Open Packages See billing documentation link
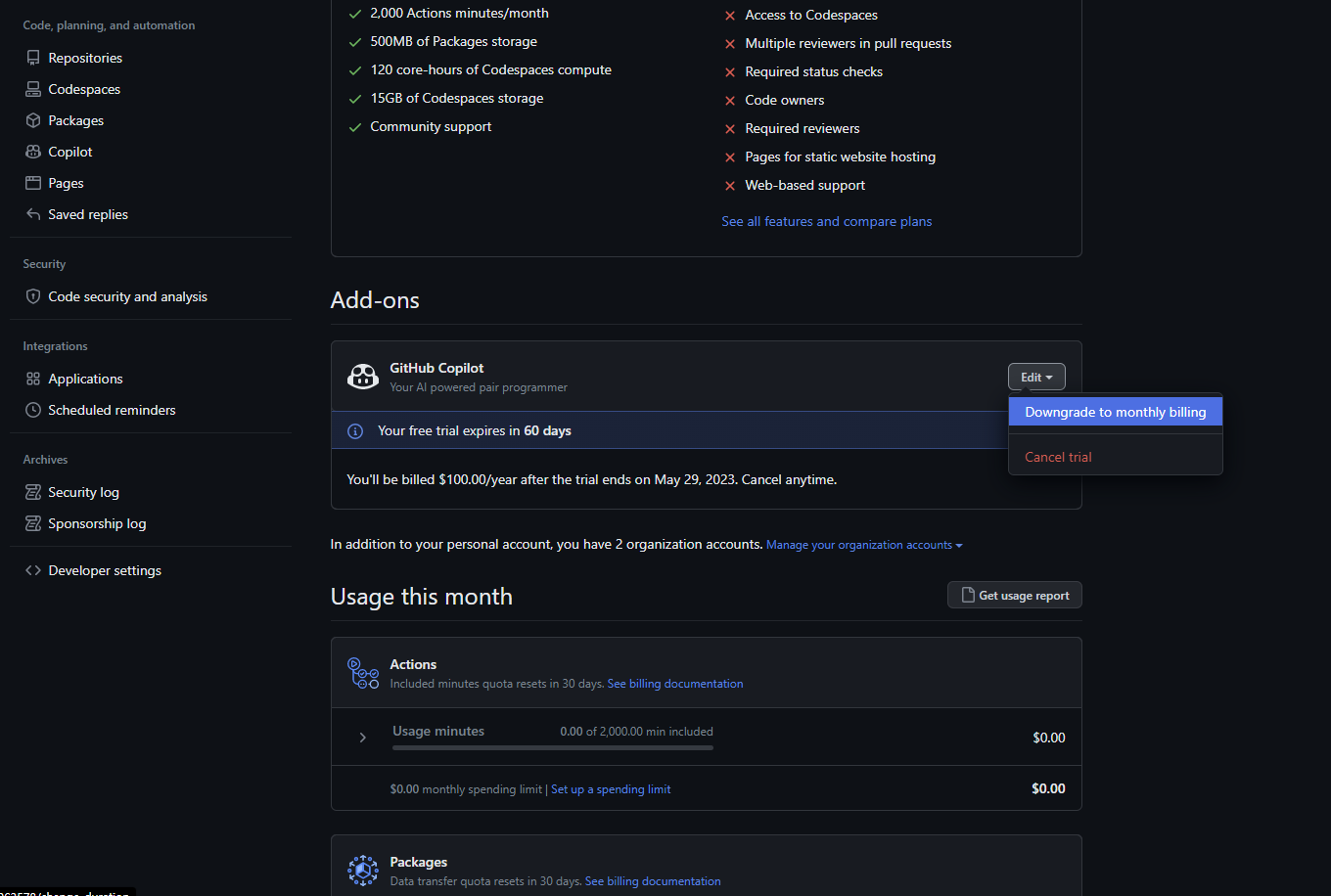Viewport: 1331px width, 896px height. click(x=653, y=881)
